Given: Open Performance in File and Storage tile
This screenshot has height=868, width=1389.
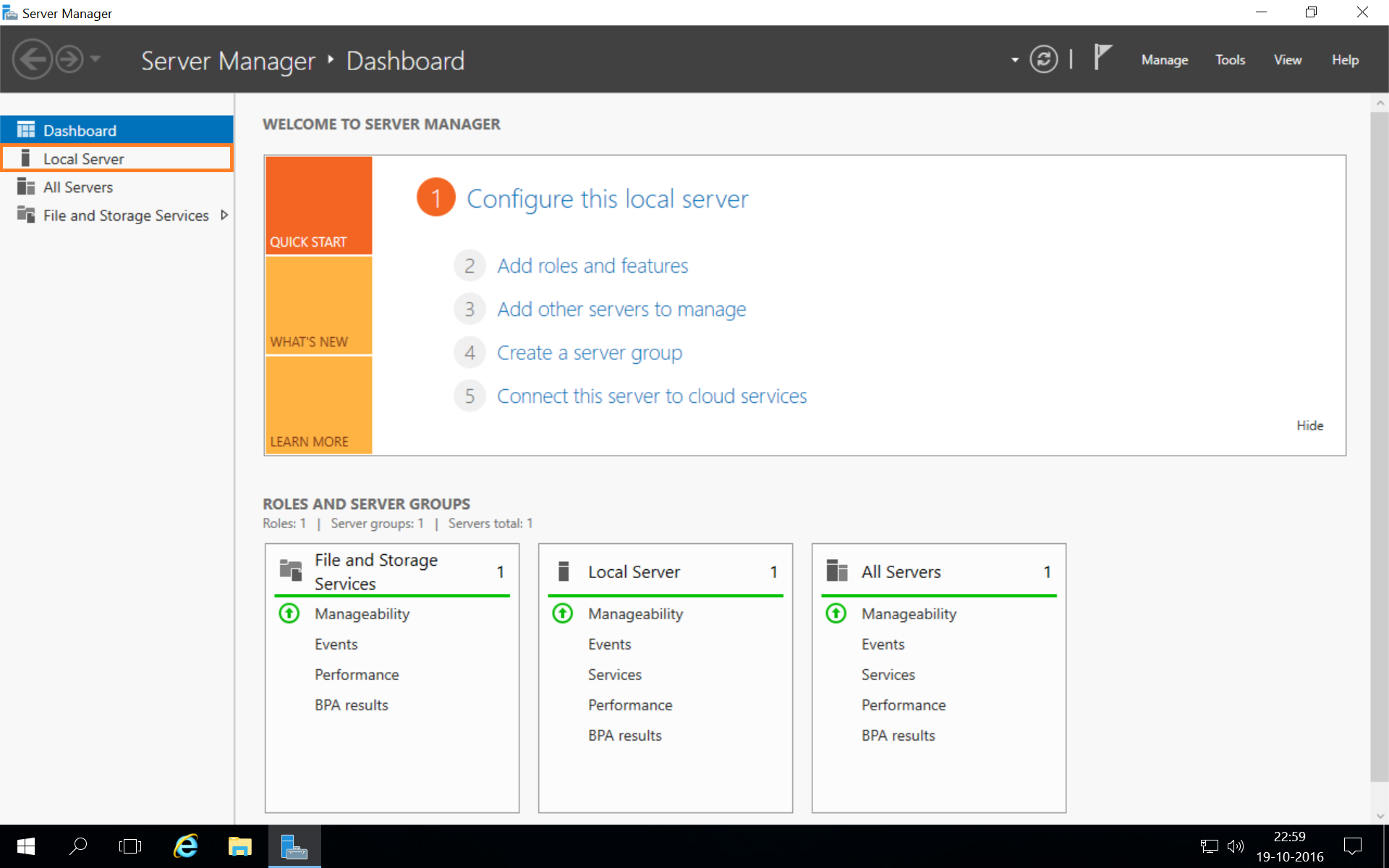Looking at the screenshot, I should tap(357, 674).
